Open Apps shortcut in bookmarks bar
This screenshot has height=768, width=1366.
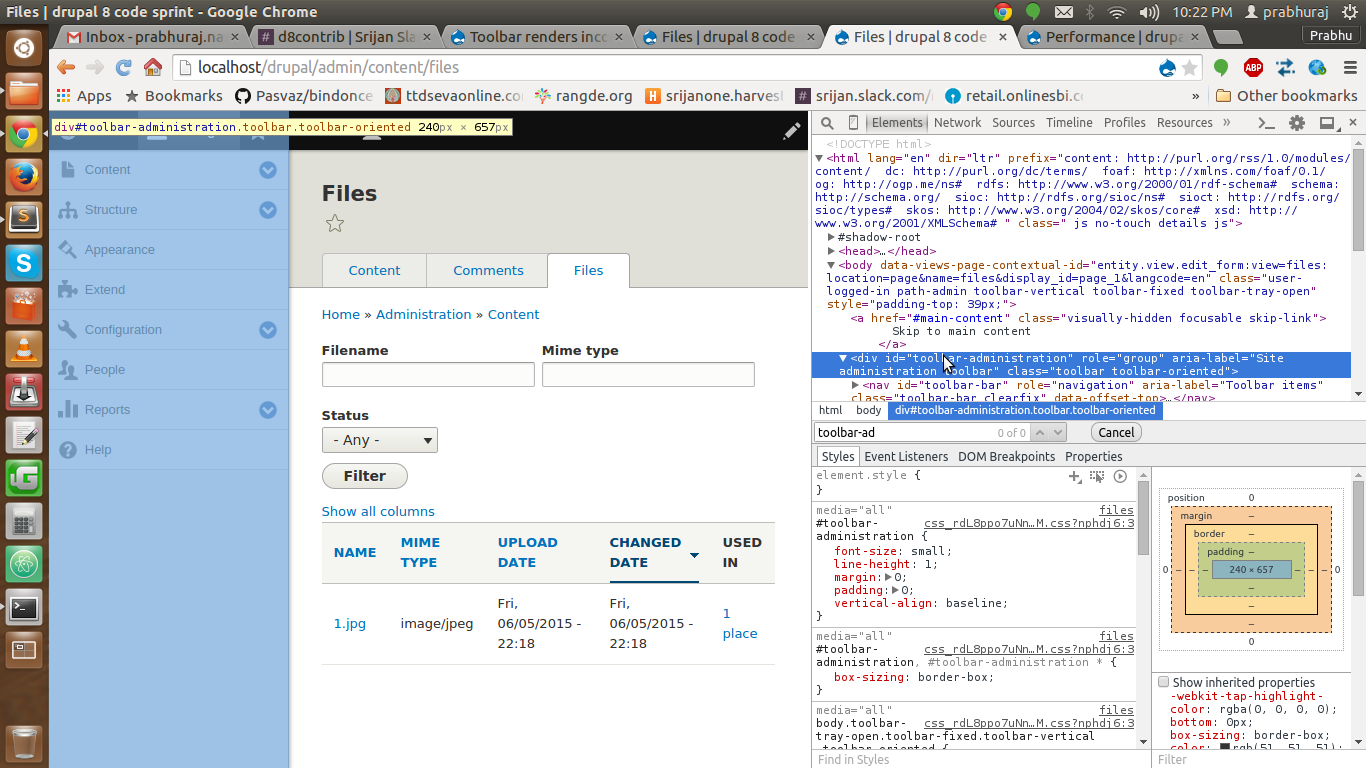84,96
